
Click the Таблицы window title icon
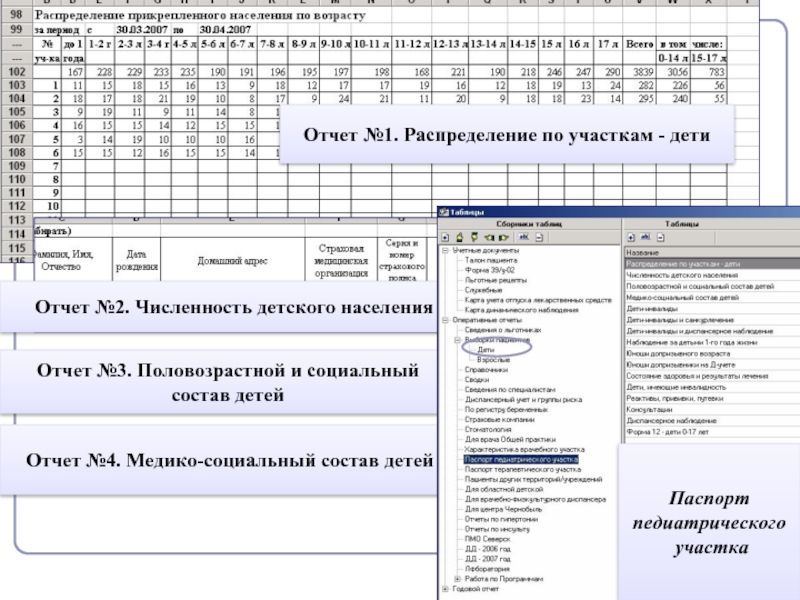pos(444,212)
